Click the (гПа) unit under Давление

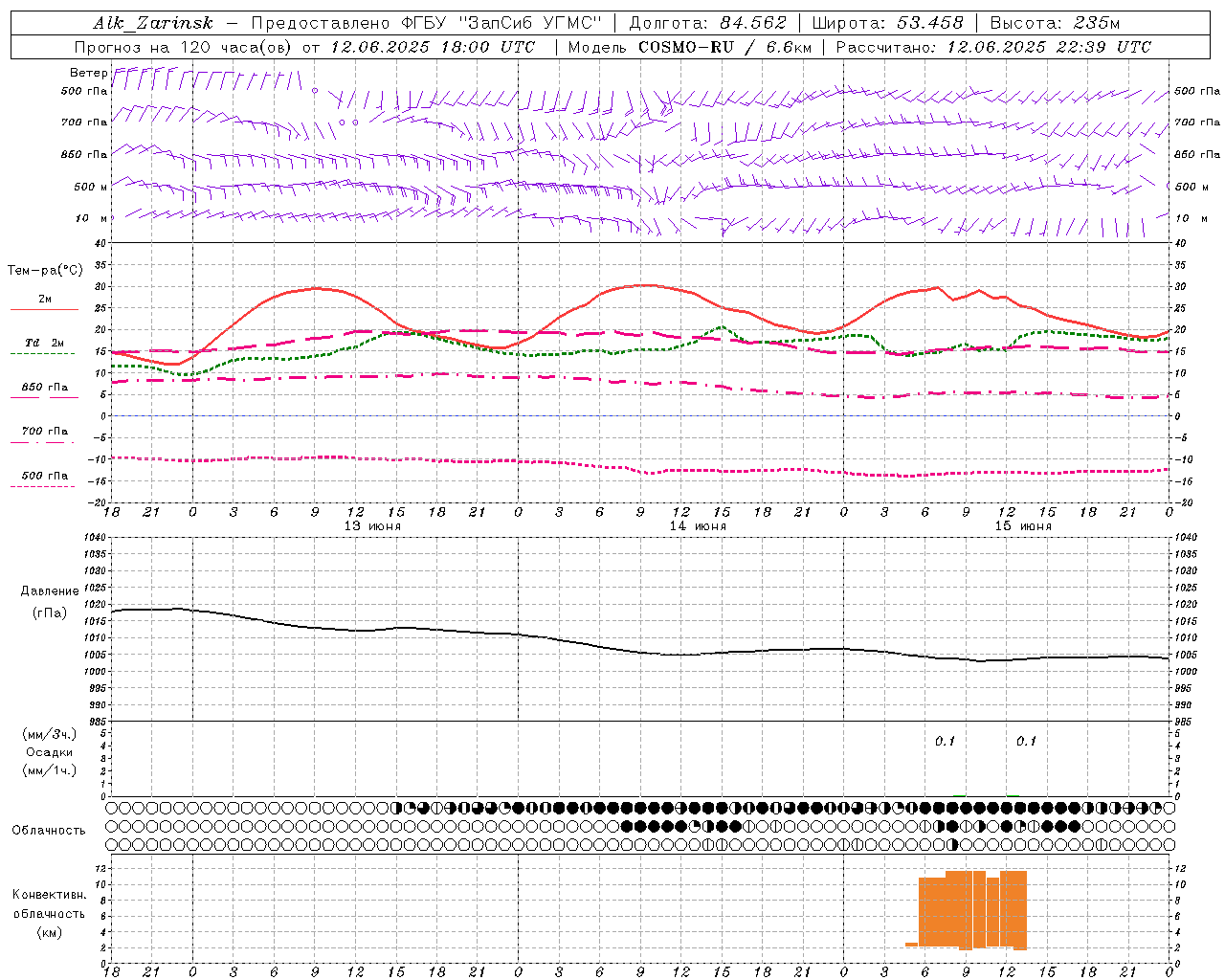click(x=50, y=613)
